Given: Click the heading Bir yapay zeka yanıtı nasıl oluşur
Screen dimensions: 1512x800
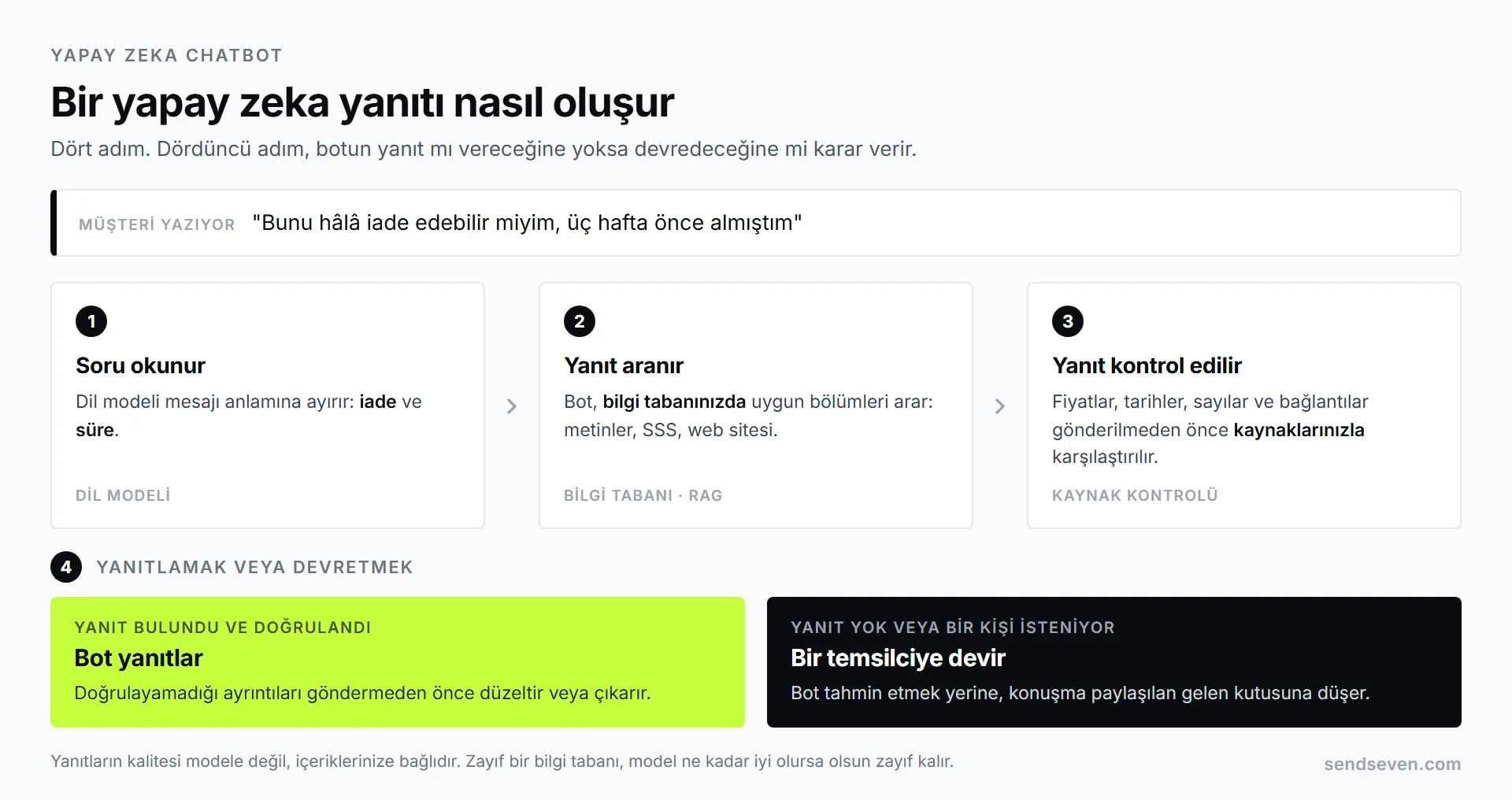Looking at the screenshot, I should (362, 102).
